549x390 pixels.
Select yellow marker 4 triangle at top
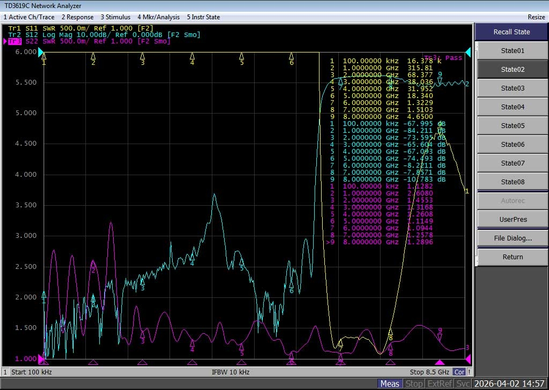[x=192, y=56]
